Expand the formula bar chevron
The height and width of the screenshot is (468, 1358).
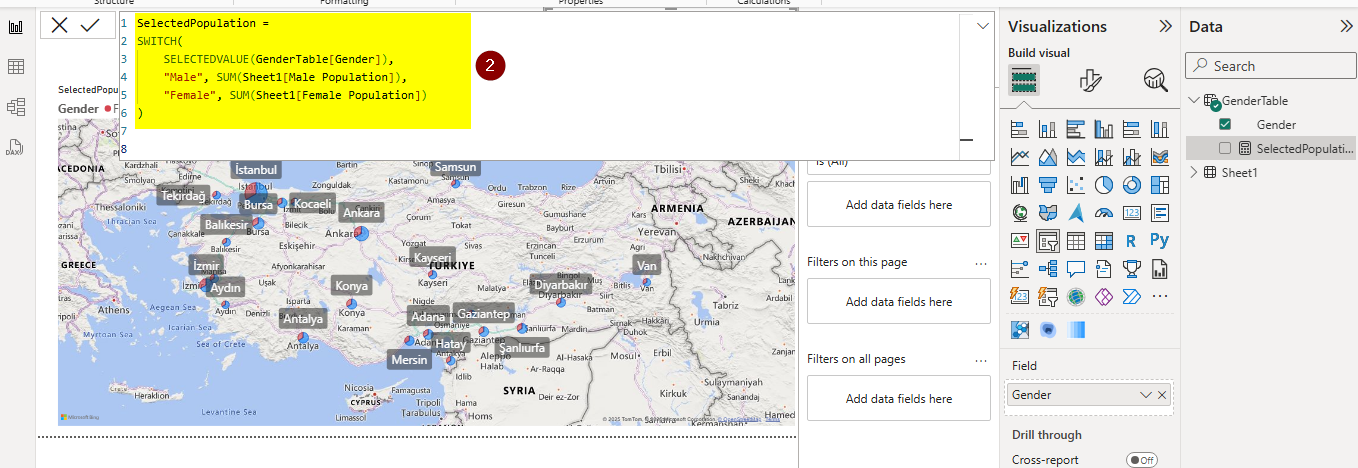982,26
